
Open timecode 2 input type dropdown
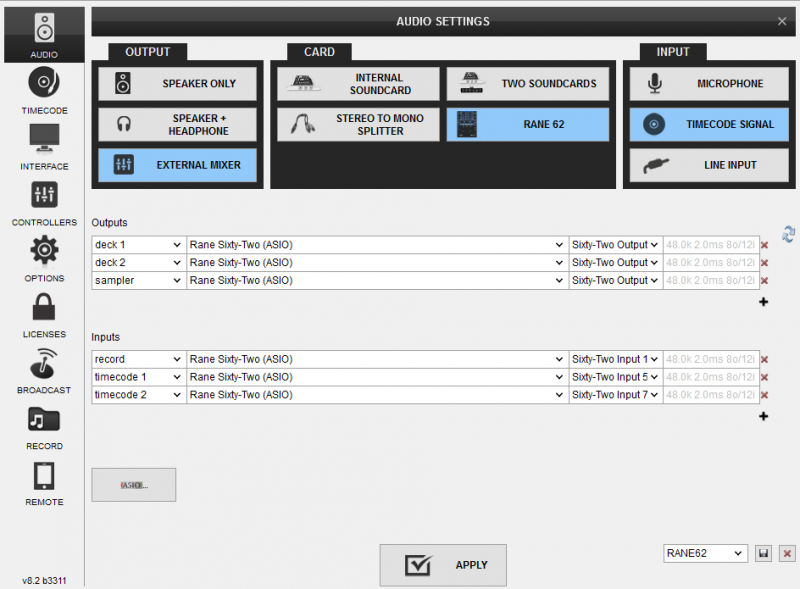139,395
